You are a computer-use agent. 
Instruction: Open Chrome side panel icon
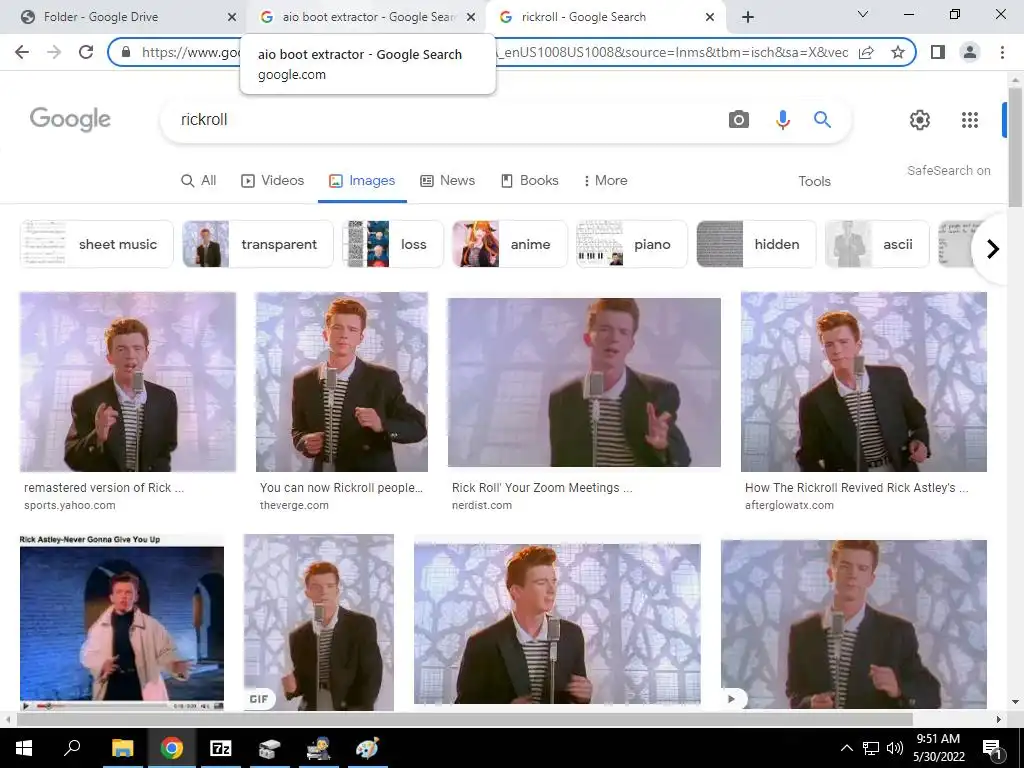pos(938,52)
